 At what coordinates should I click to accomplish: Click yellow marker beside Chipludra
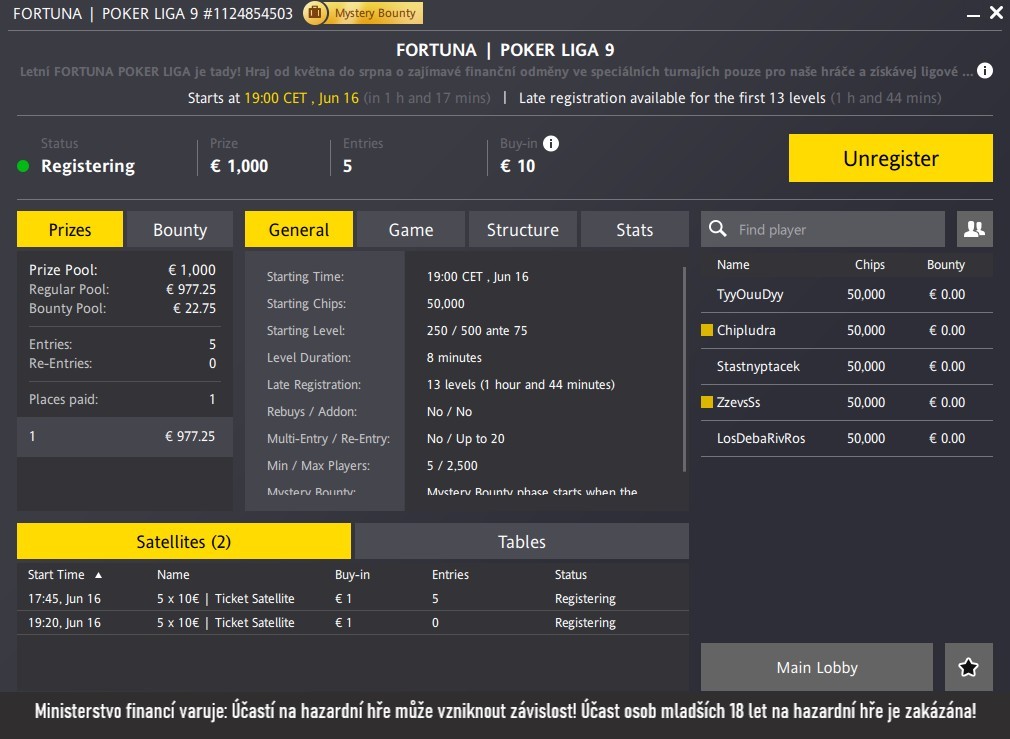click(707, 330)
